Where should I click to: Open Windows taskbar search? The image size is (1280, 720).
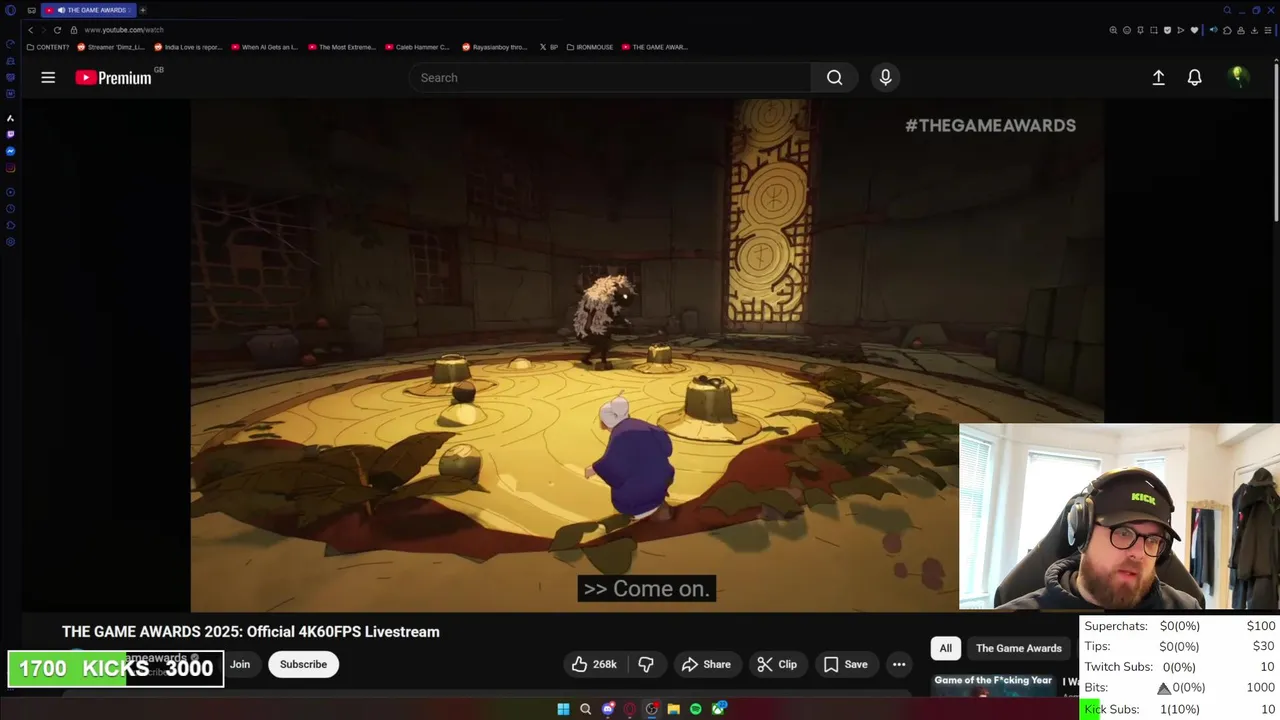point(586,709)
